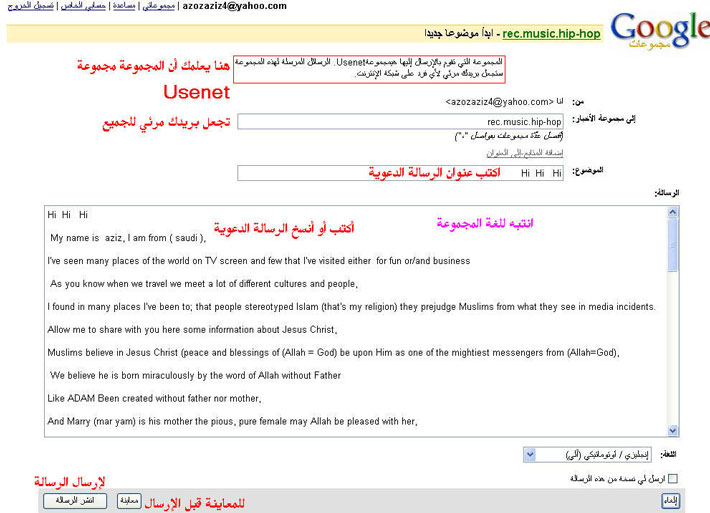Click the azozaziz4@yahoo.com address in top bar
This screenshot has width=710, height=513.
[x=235, y=6]
